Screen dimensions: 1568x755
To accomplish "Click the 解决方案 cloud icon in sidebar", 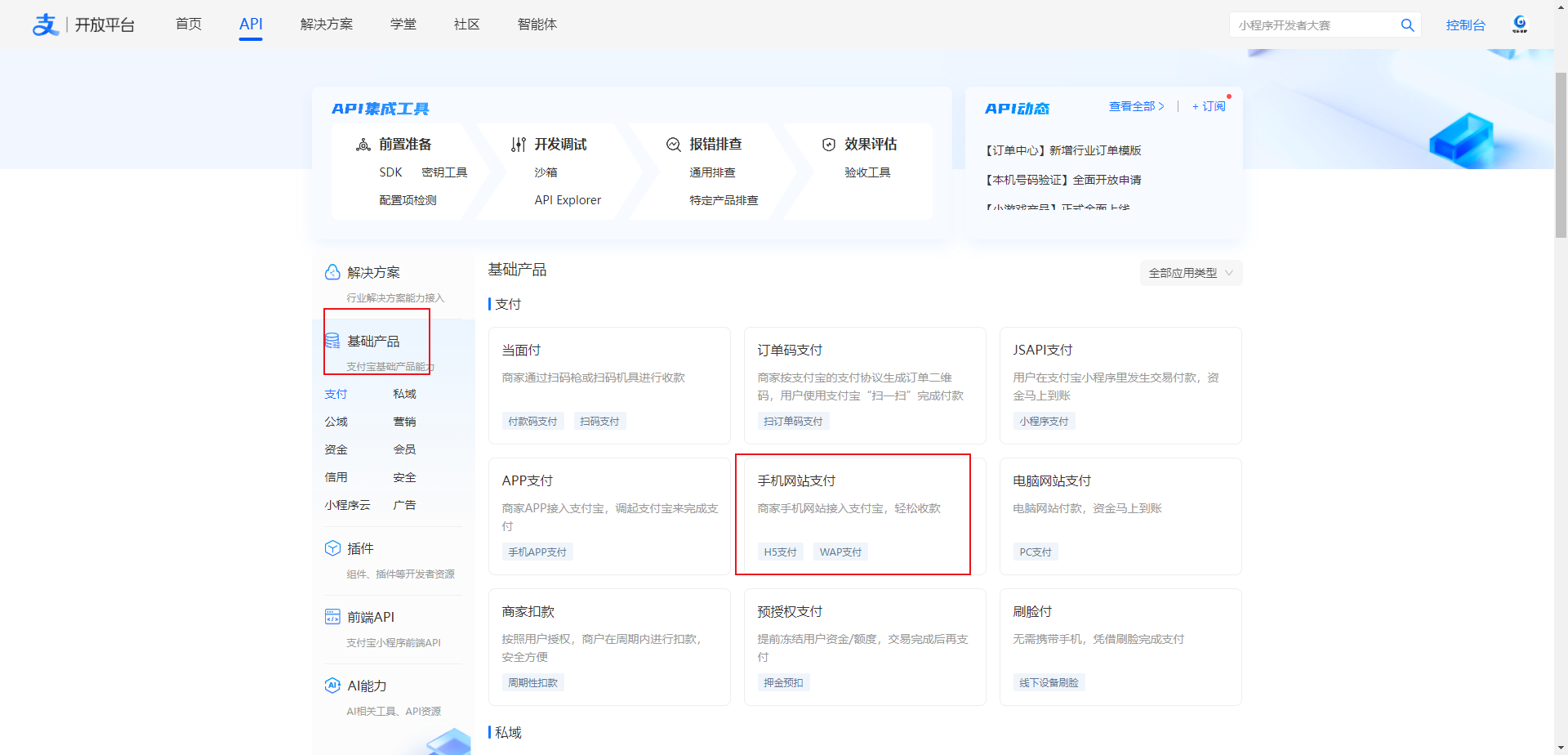I will pos(332,272).
